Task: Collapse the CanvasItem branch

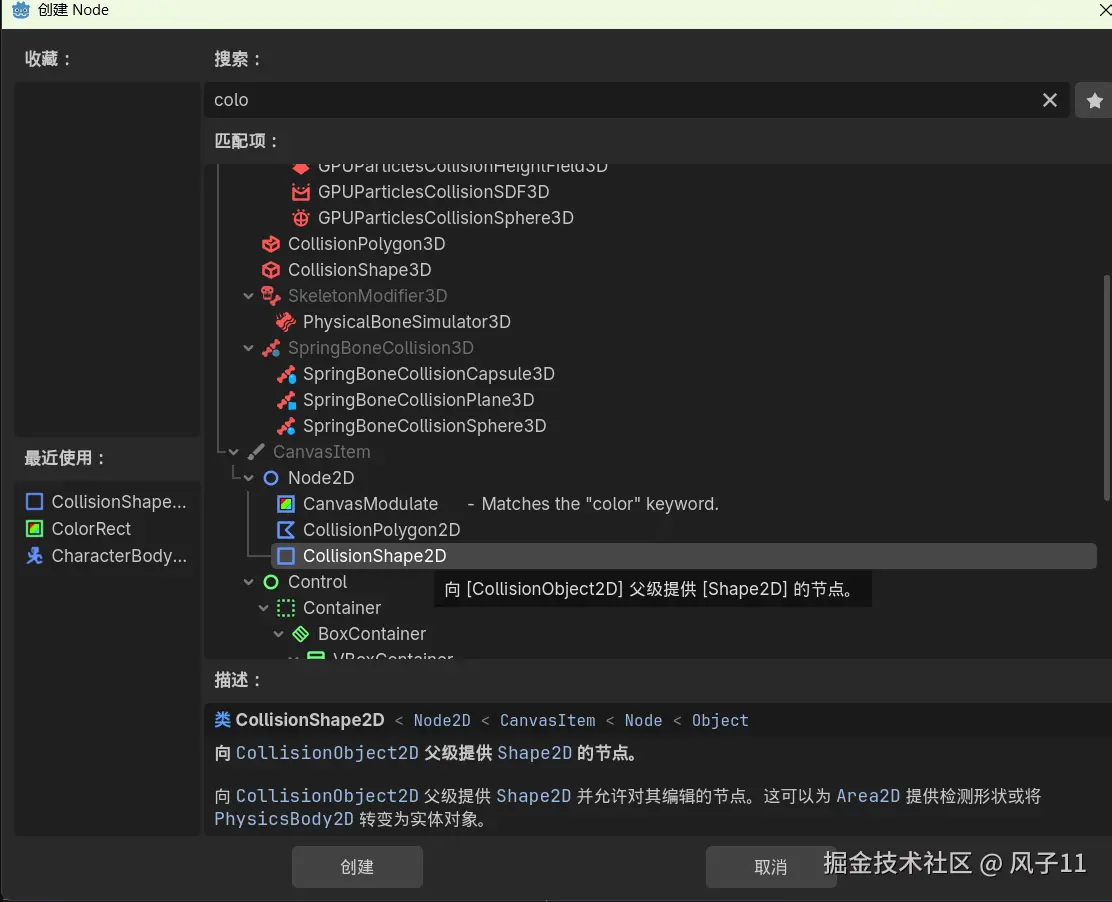Action: [x=233, y=452]
